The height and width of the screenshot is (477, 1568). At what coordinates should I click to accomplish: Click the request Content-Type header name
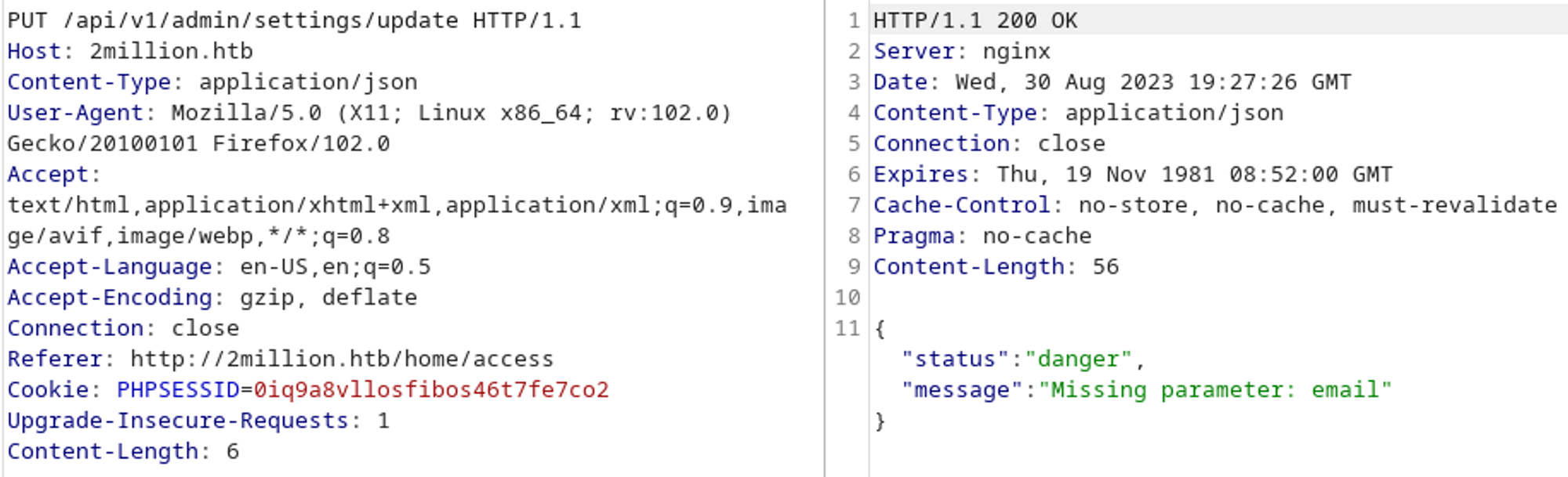89,82
